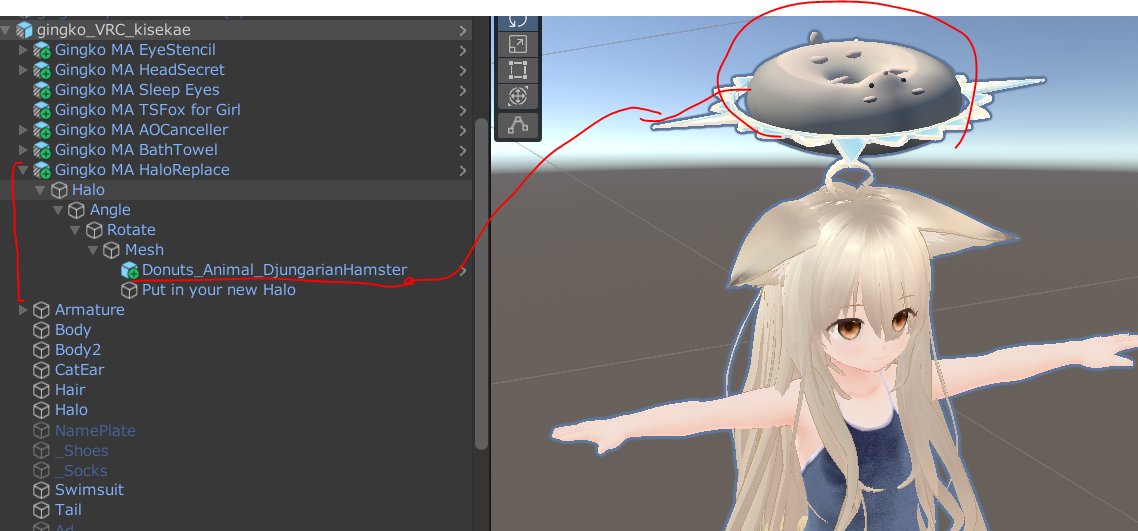Select the Rotate tool in Scene toolbar

point(517,22)
